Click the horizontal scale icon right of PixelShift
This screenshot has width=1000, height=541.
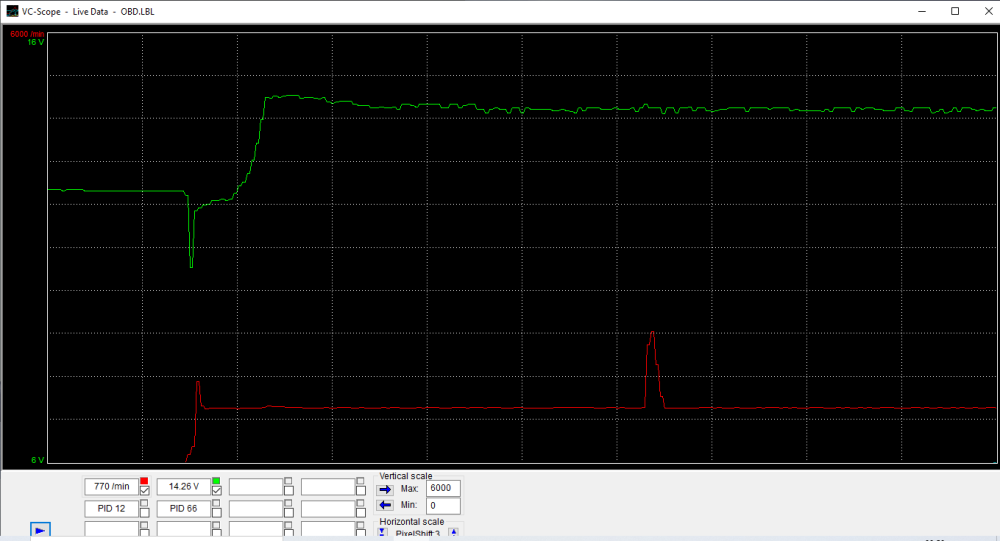click(453, 532)
